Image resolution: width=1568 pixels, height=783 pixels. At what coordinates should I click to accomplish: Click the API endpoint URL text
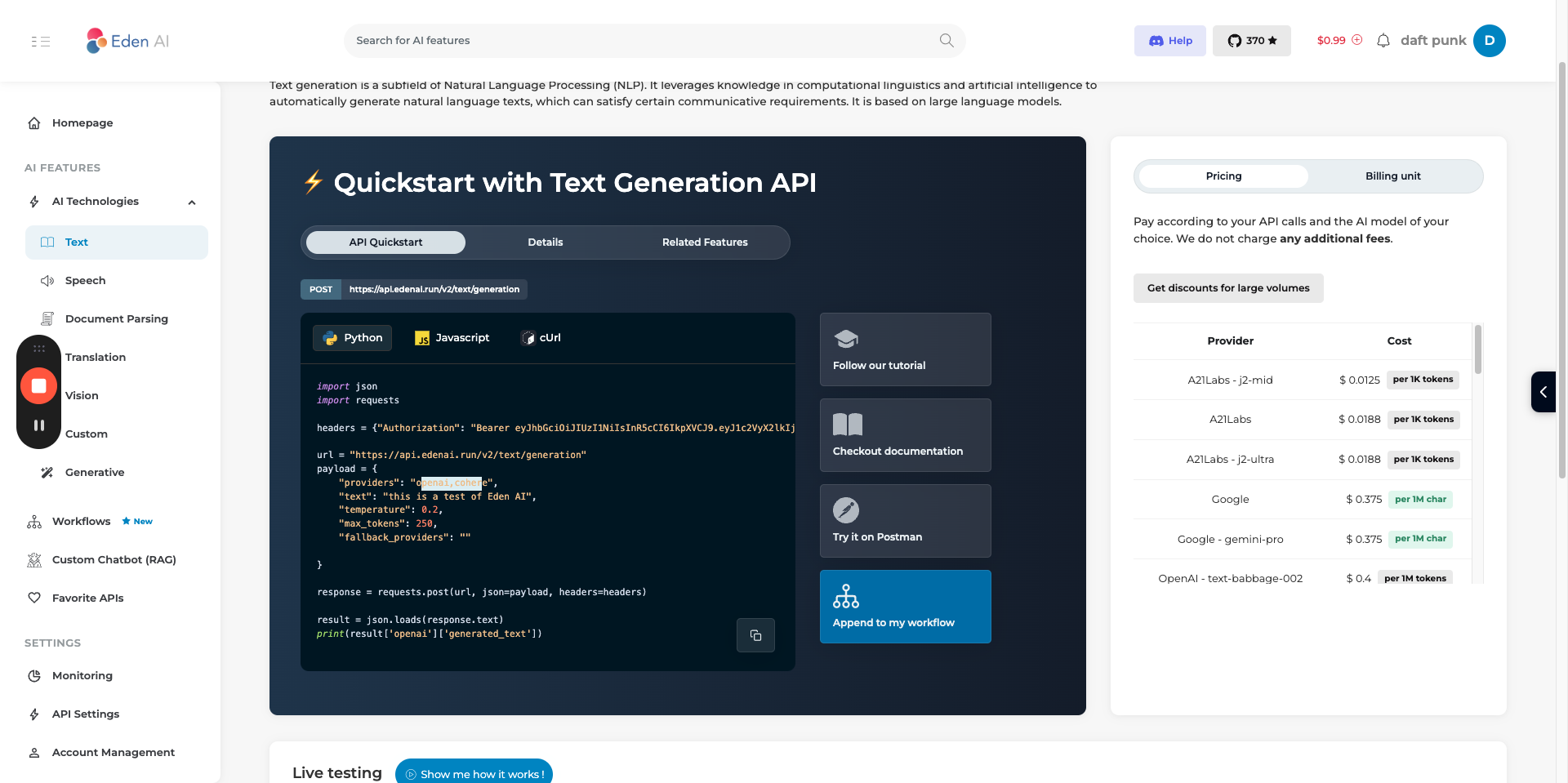tap(434, 289)
